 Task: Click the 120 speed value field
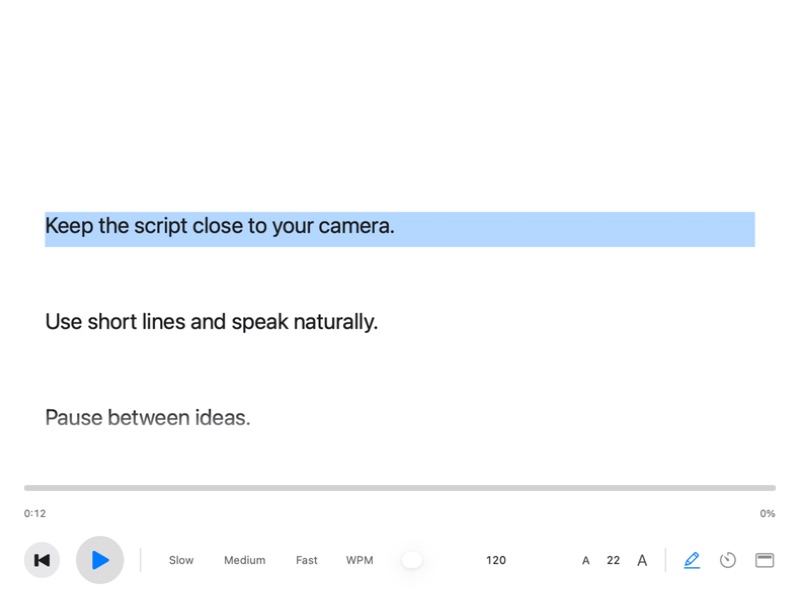pos(495,560)
